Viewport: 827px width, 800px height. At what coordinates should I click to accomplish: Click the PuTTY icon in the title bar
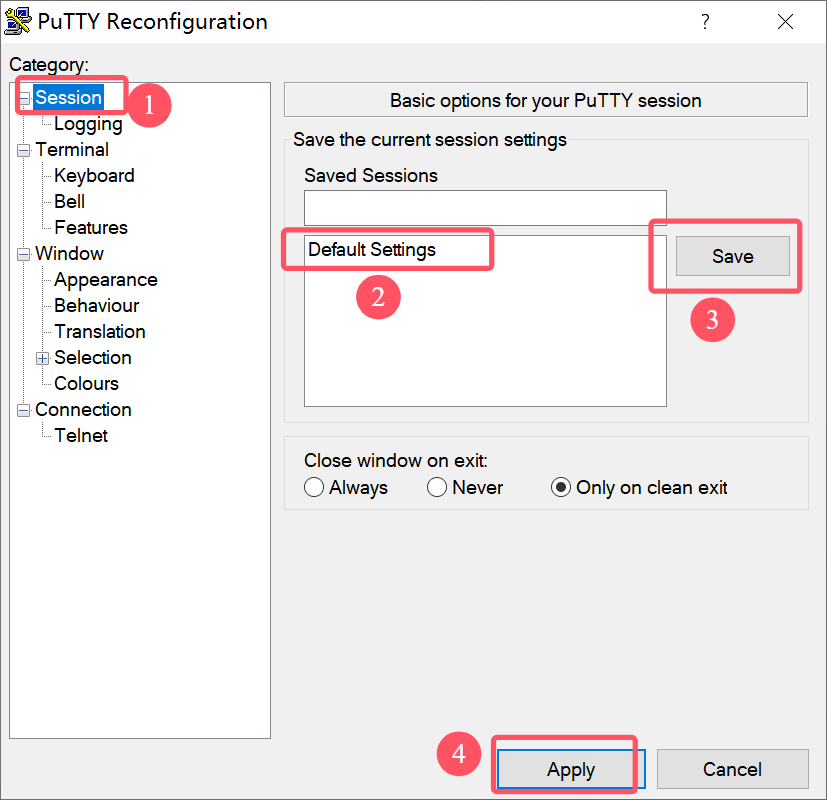[x=17, y=20]
